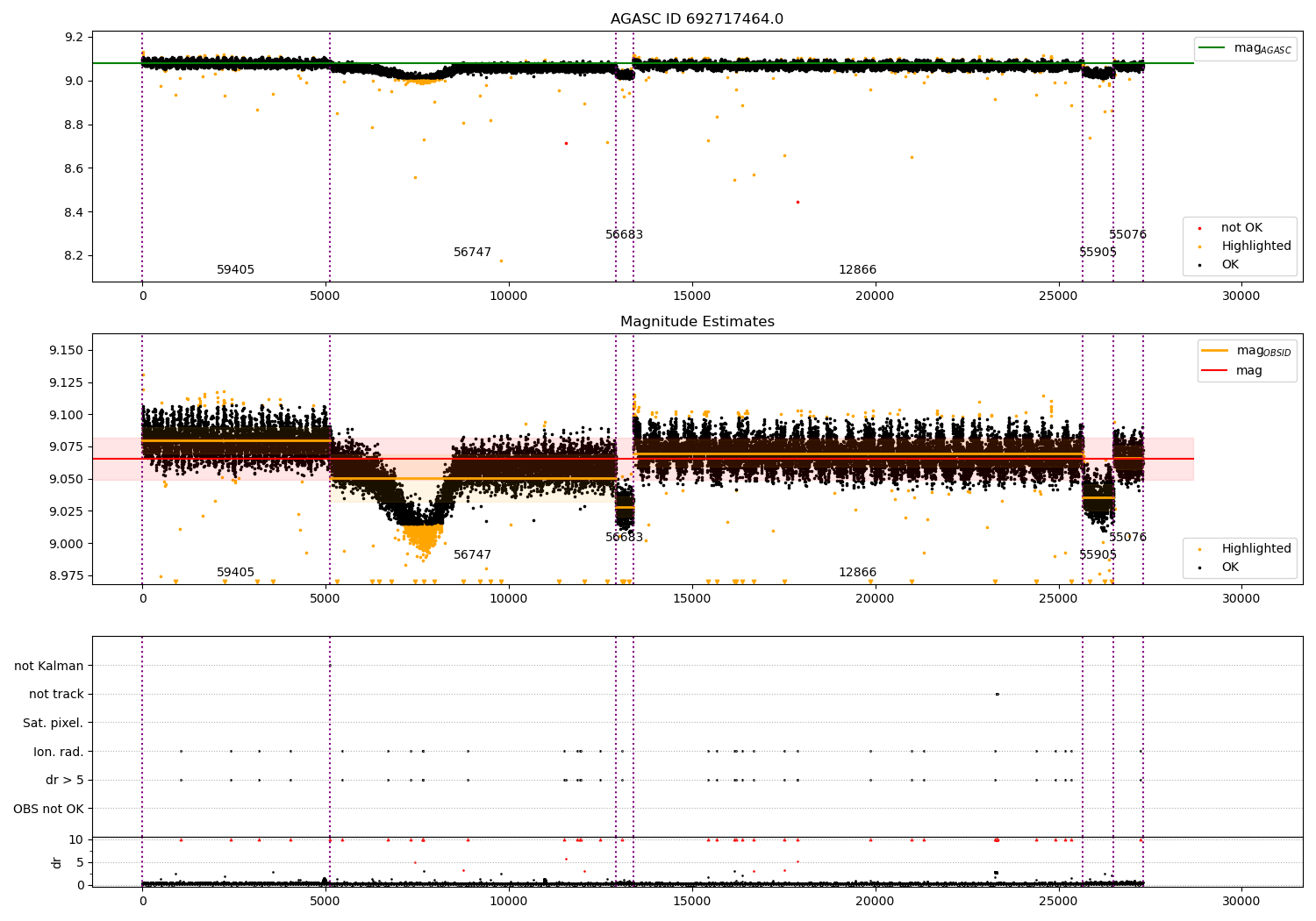Click obsid label 59405 in Magnitude Estimates plot
Viewport: 1316px width, 921px height.
(x=235, y=573)
